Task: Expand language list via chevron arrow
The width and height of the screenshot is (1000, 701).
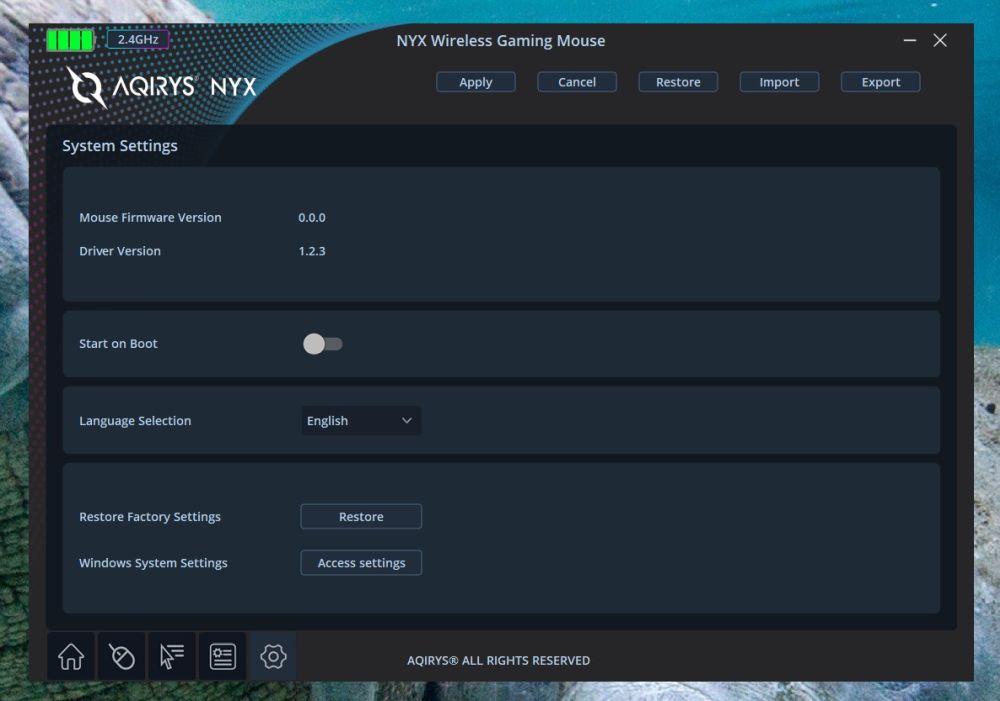Action: coord(406,421)
